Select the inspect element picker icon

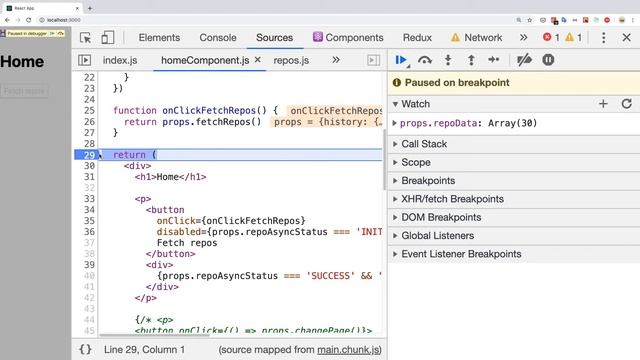pyautogui.click(x=86, y=38)
